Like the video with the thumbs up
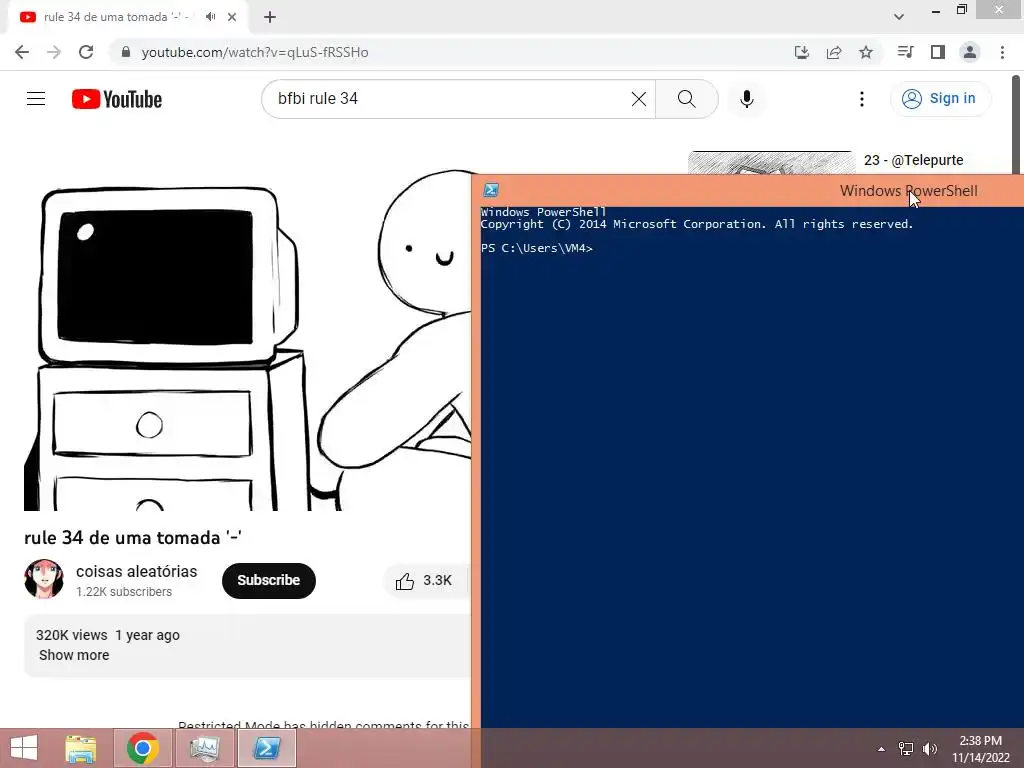Screen dimensions: 1024x768 click(423, 581)
